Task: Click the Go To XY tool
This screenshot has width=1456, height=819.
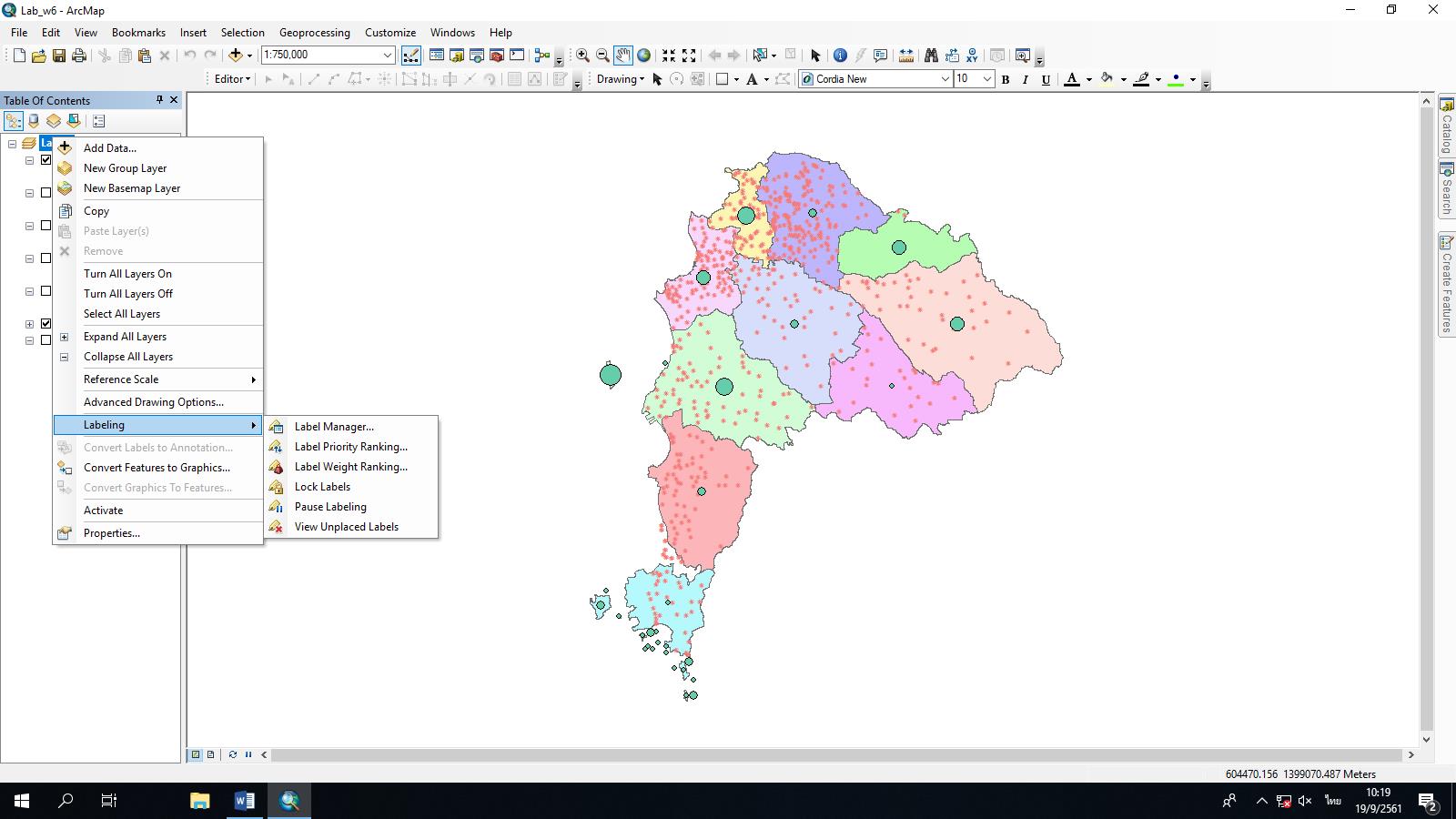Action: (972, 55)
